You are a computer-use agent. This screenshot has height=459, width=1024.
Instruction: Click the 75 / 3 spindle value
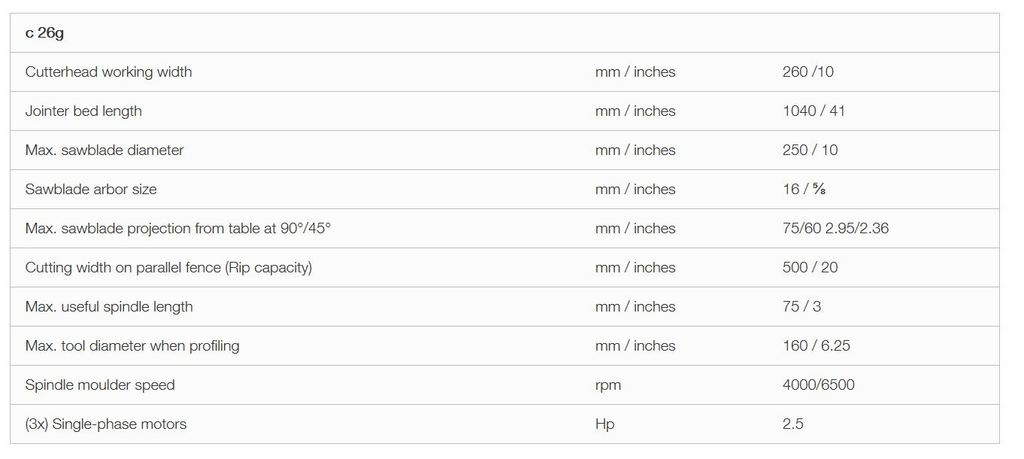pyautogui.click(x=801, y=307)
